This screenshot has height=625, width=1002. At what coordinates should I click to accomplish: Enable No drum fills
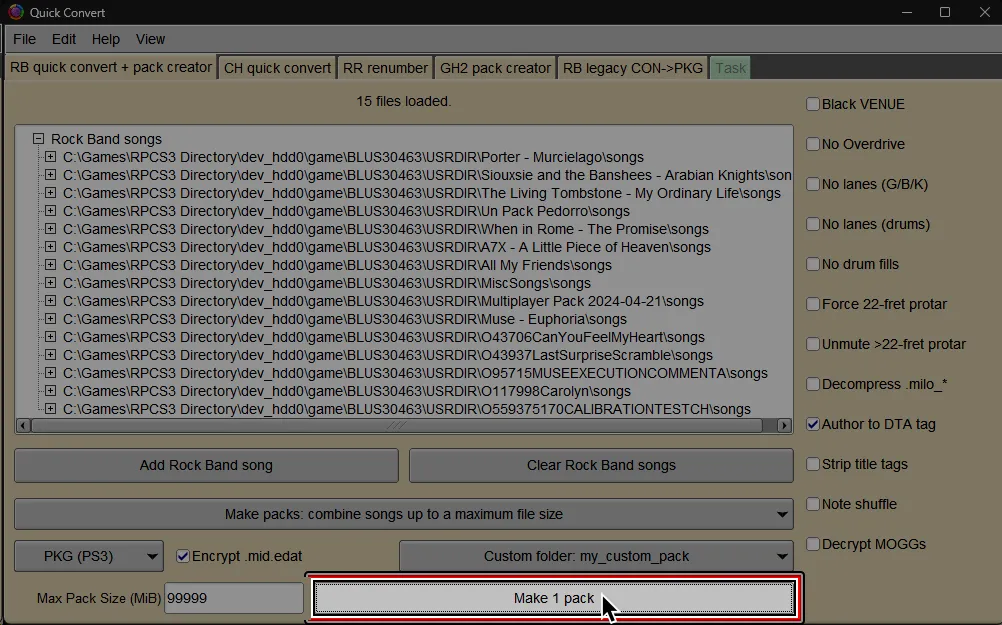tap(813, 263)
